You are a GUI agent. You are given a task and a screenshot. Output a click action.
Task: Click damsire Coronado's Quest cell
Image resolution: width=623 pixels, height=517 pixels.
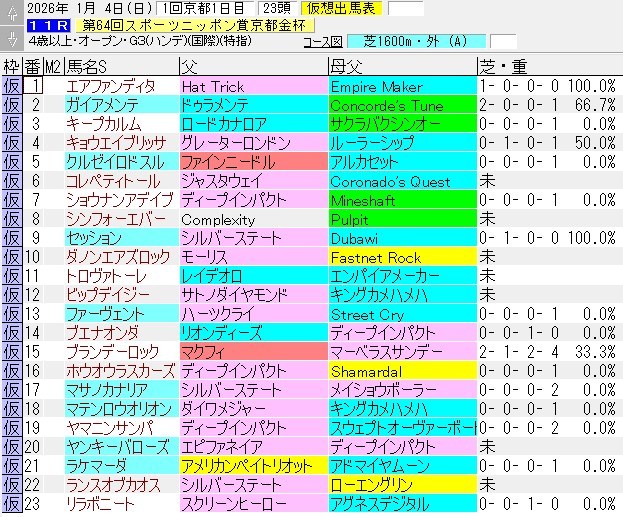point(402,181)
